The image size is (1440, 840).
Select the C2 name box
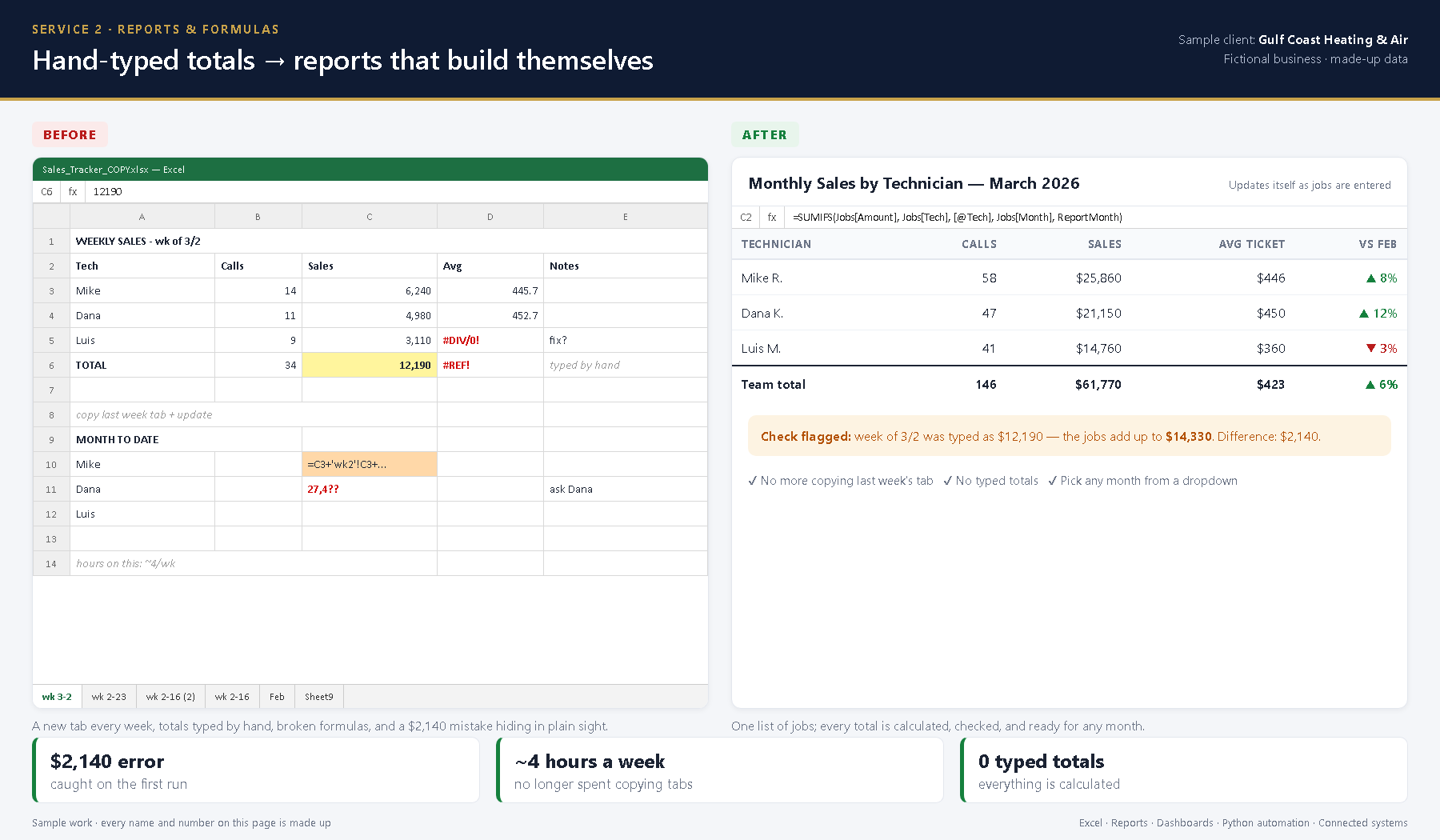pyautogui.click(x=746, y=217)
